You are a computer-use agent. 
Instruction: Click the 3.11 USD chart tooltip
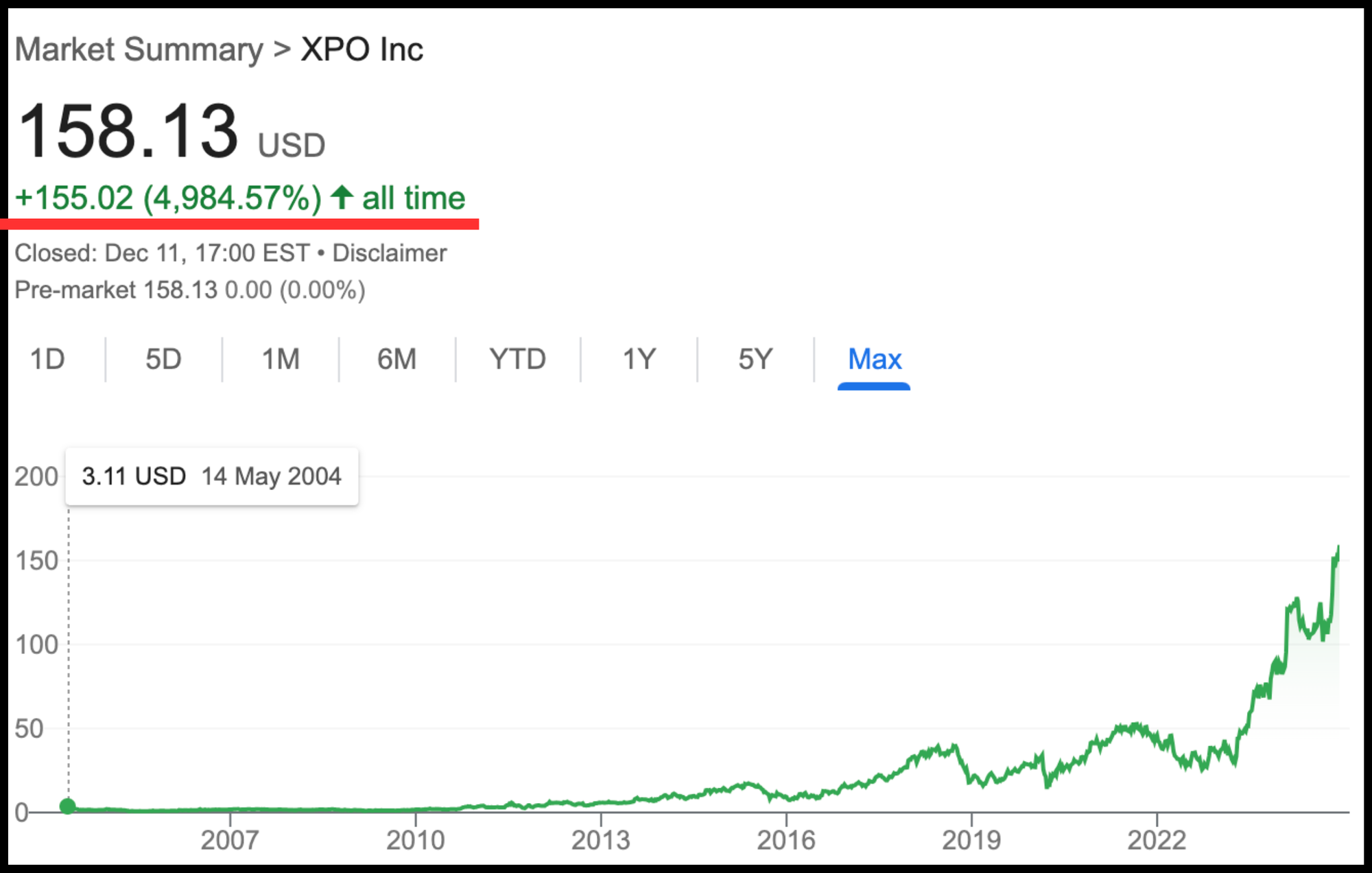[211, 476]
